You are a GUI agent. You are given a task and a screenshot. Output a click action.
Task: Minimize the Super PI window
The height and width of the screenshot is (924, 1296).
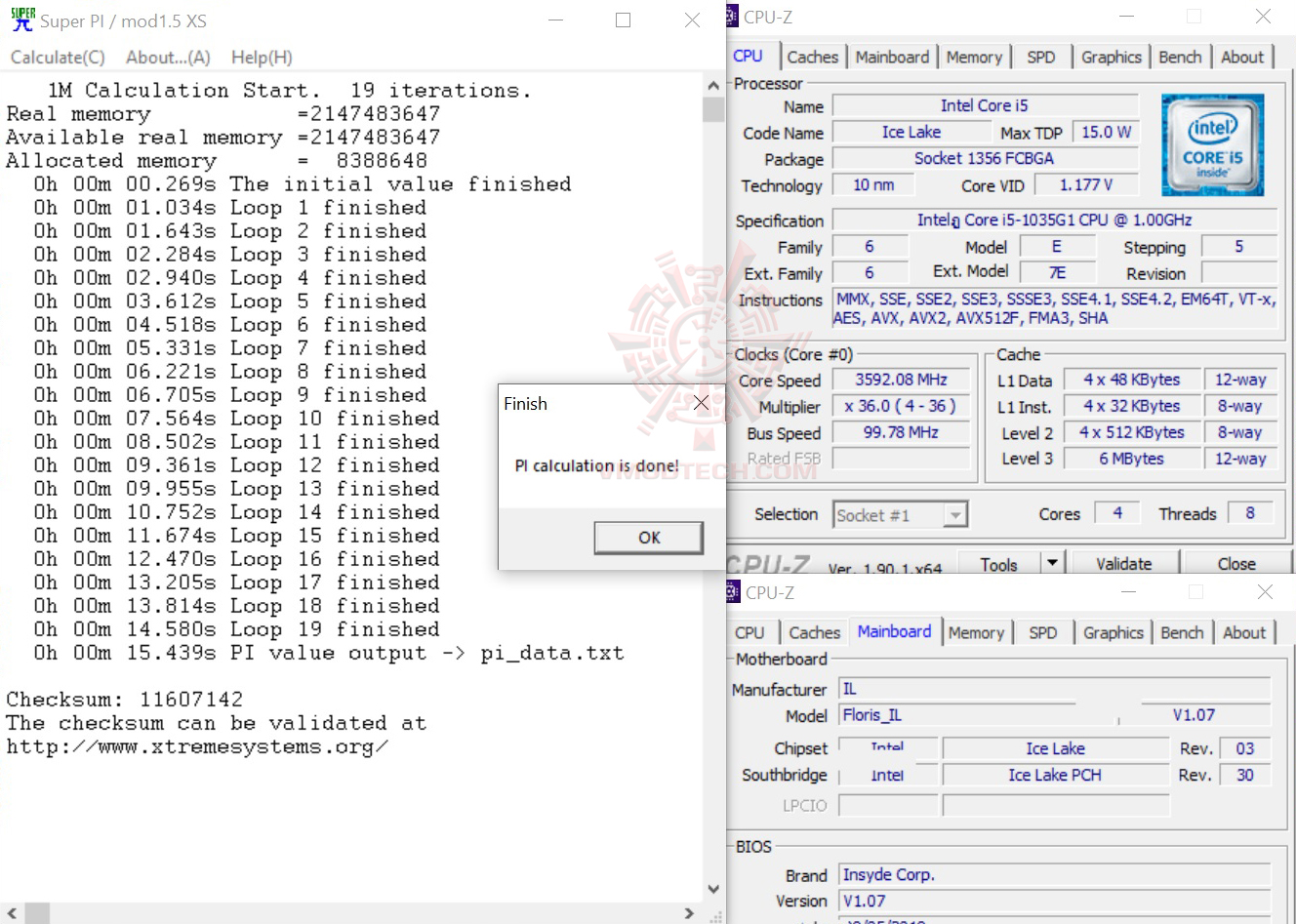coord(556,20)
